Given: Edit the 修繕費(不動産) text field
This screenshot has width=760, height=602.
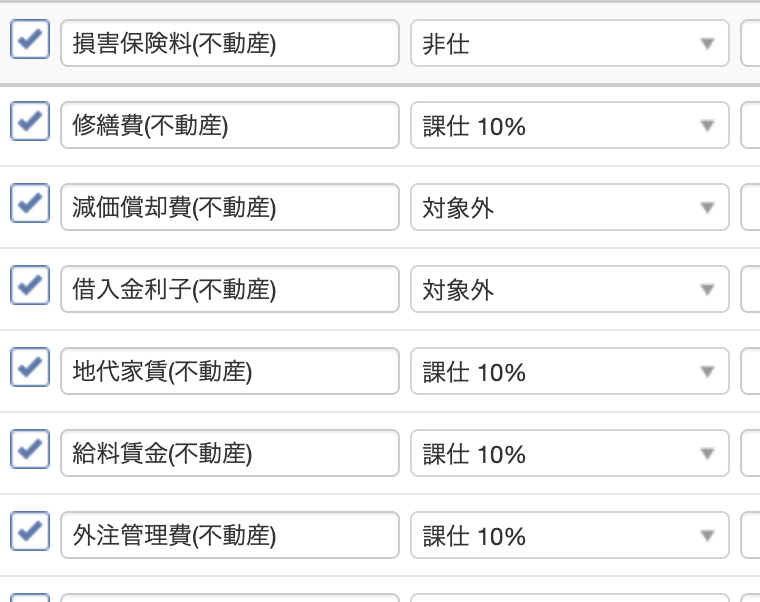Looking at the screenshot, I should click(229, 126).
